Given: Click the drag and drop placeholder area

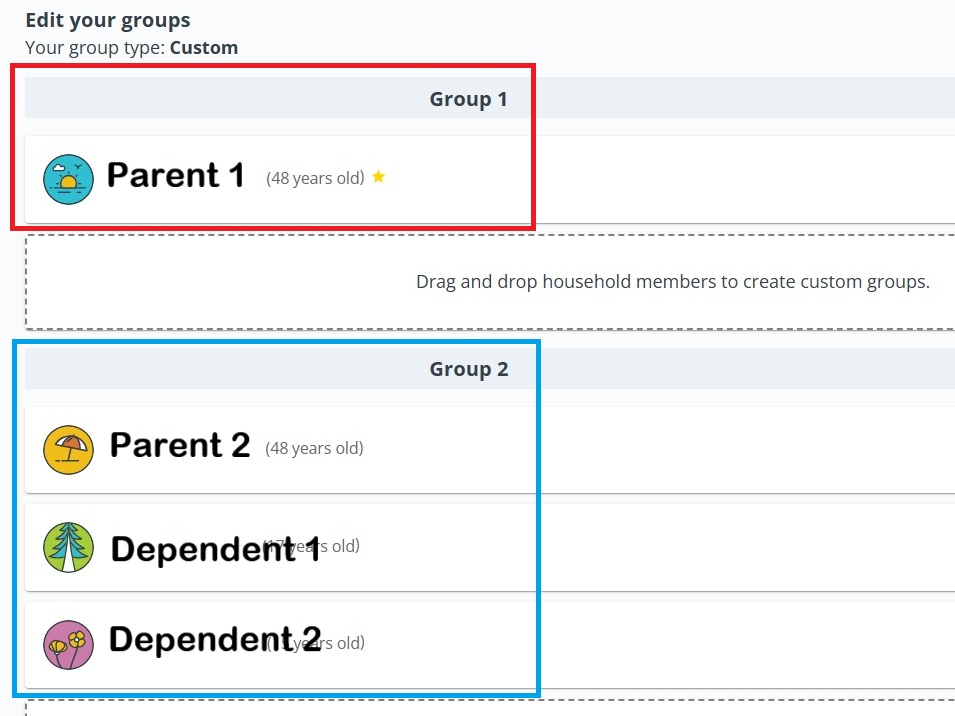Looking at the screenshot, I should pos(674,281).
